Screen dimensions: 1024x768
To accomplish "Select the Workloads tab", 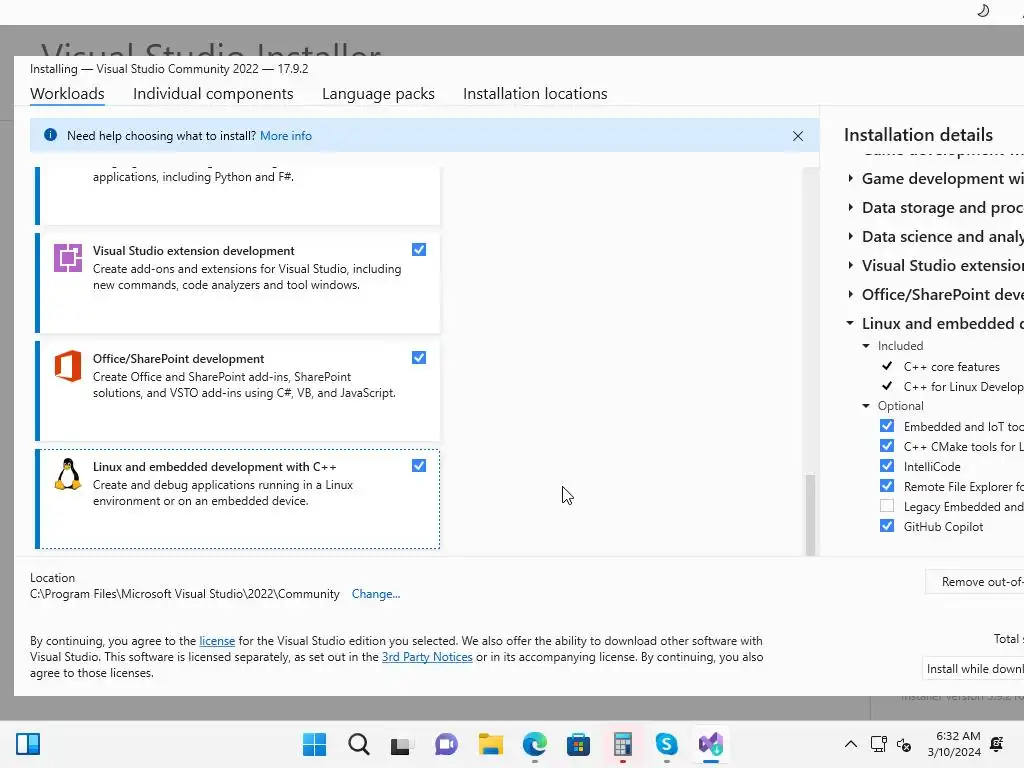I will pyautogui.click(x=67, y=93).
